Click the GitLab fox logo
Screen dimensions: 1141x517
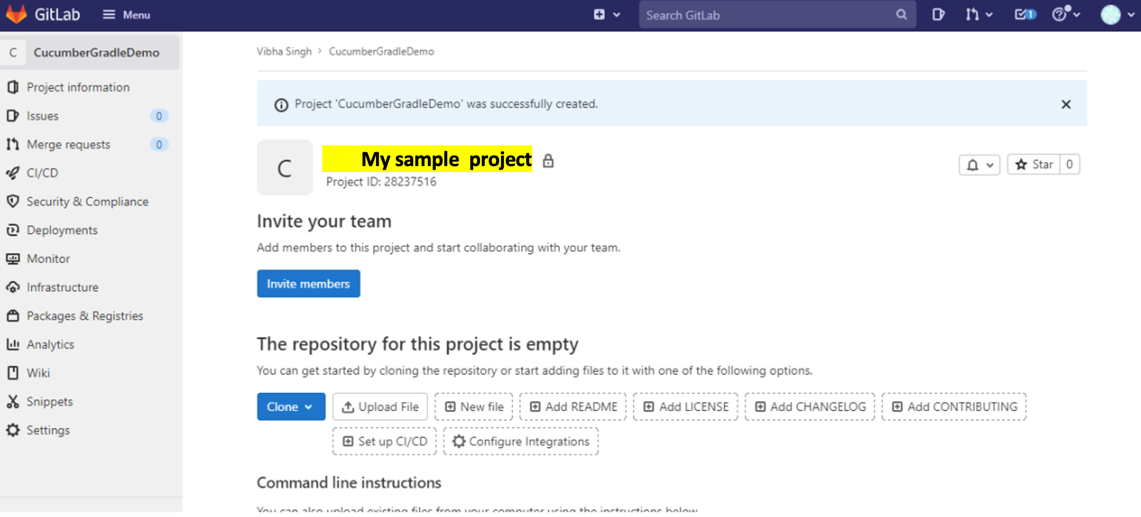coord(16,14)
